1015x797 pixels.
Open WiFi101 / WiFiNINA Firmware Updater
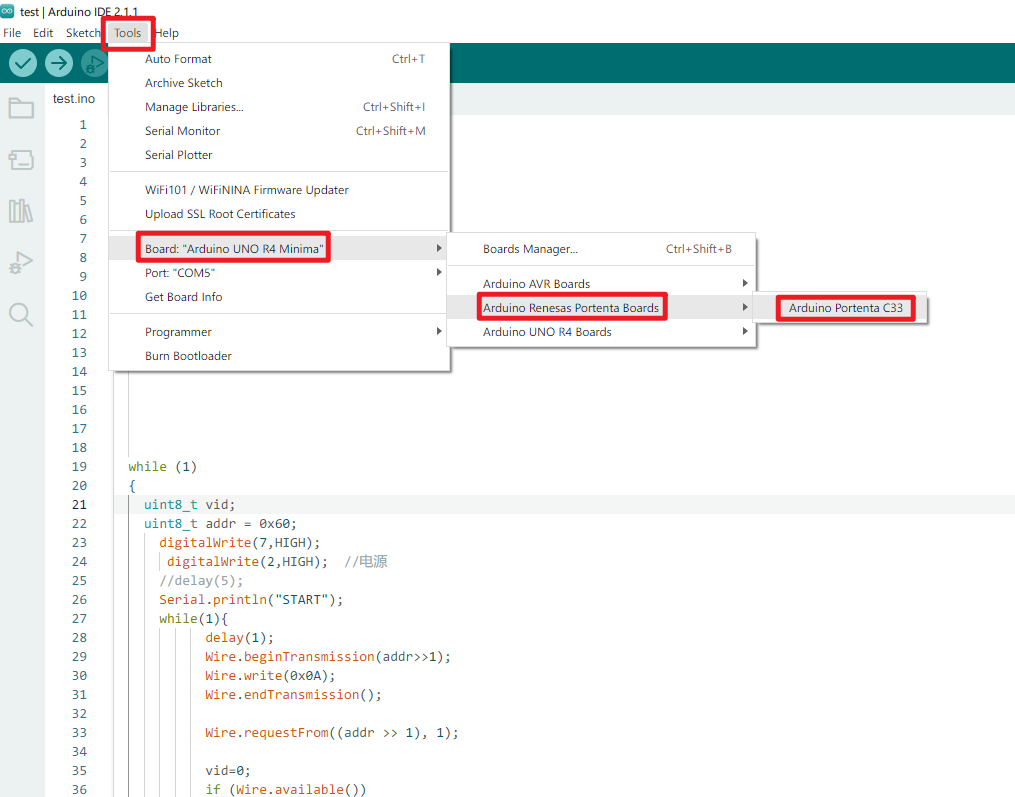coord(279,190)
